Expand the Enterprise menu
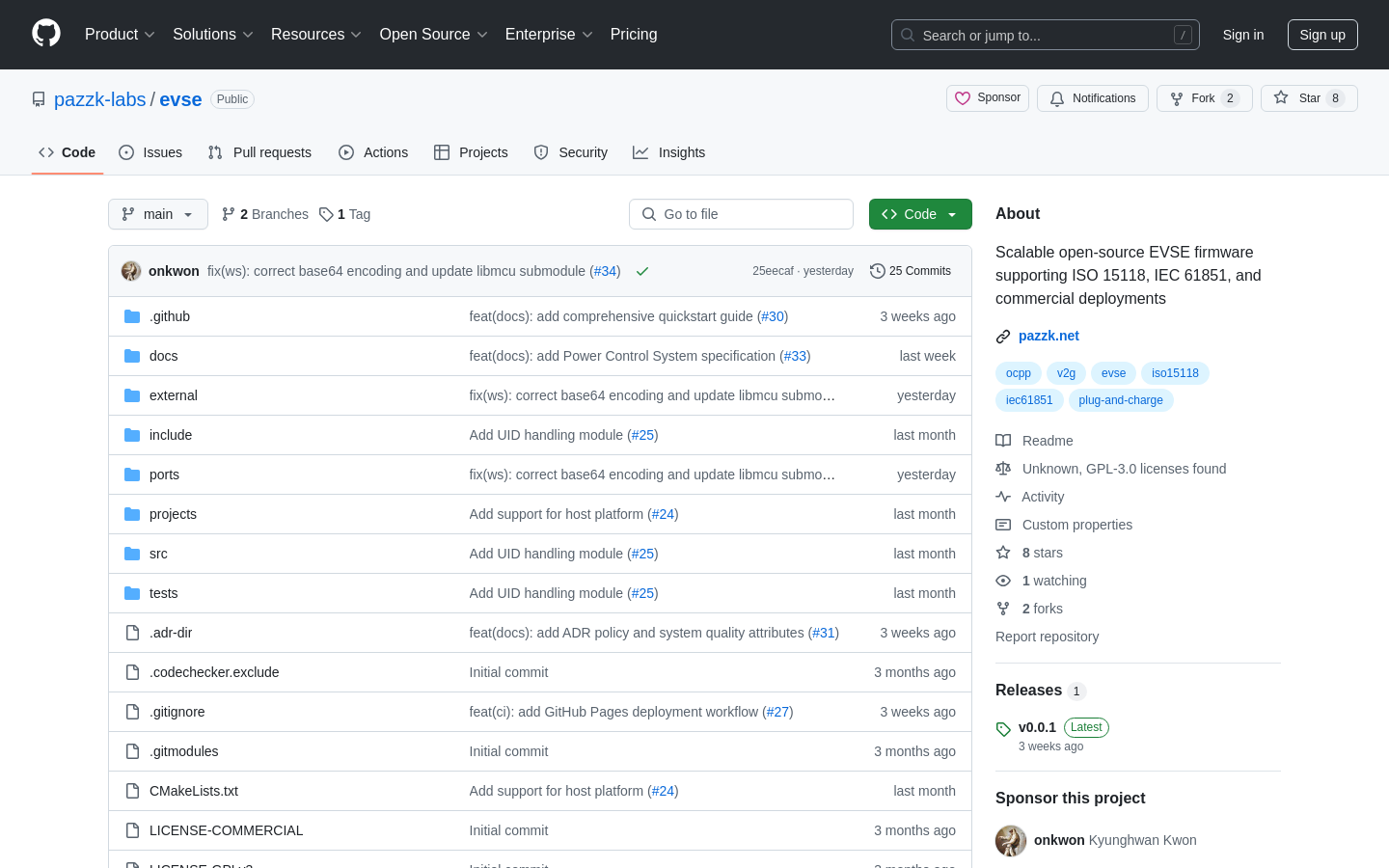1389x868 pixels. tap(549, 35)
